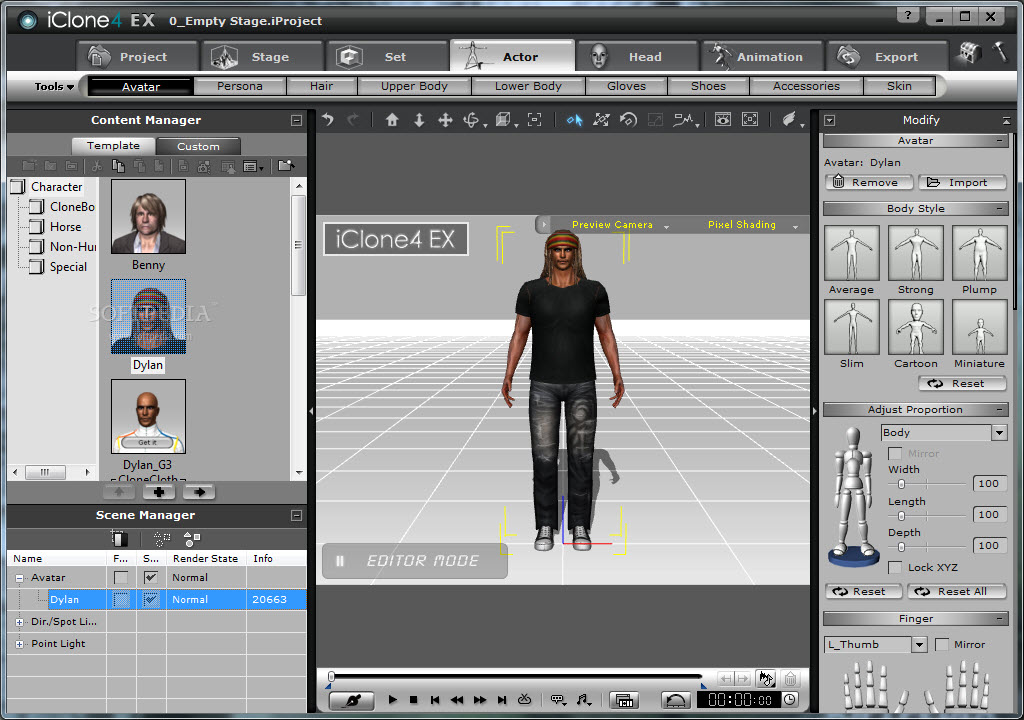Click the loop playback arc icon
The width and height of the screenshot is (1024, 720).
pyautogui.click(x=676, y=700)
